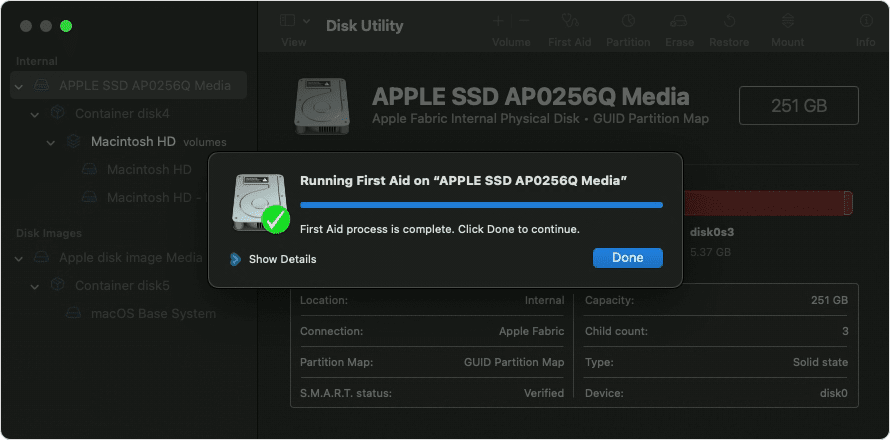Click the red disk usage bar
Screen dimensions: 890x440
pos(768,204)
